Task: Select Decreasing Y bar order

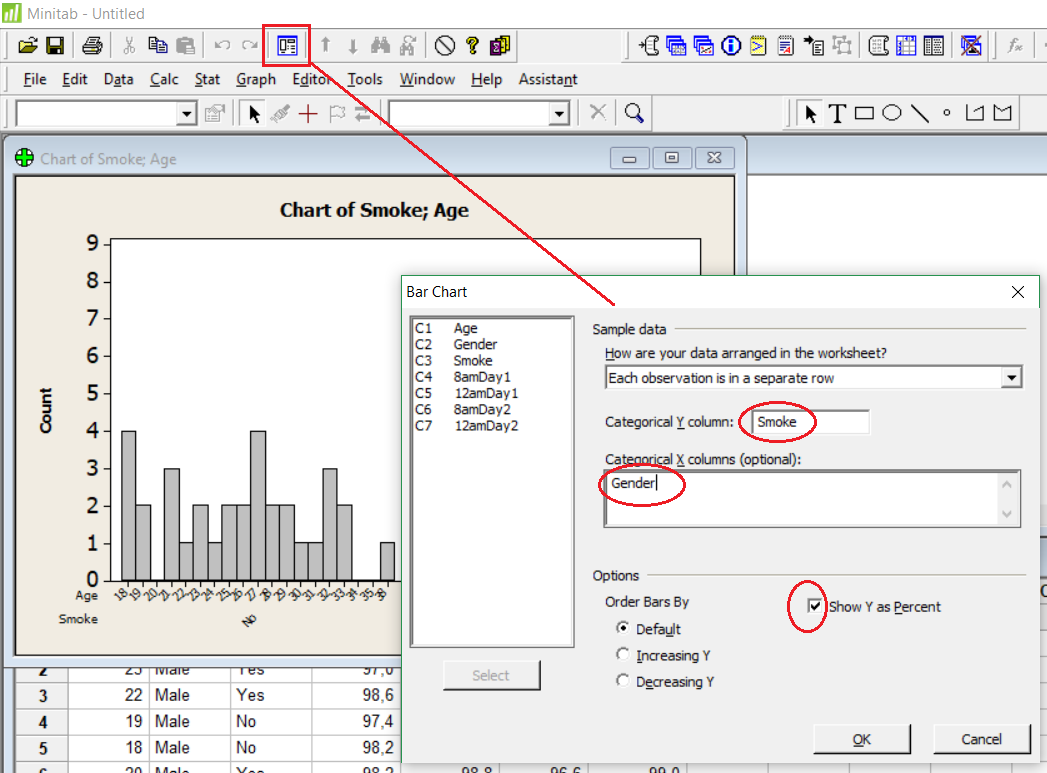Action: (x=622, y=680)
